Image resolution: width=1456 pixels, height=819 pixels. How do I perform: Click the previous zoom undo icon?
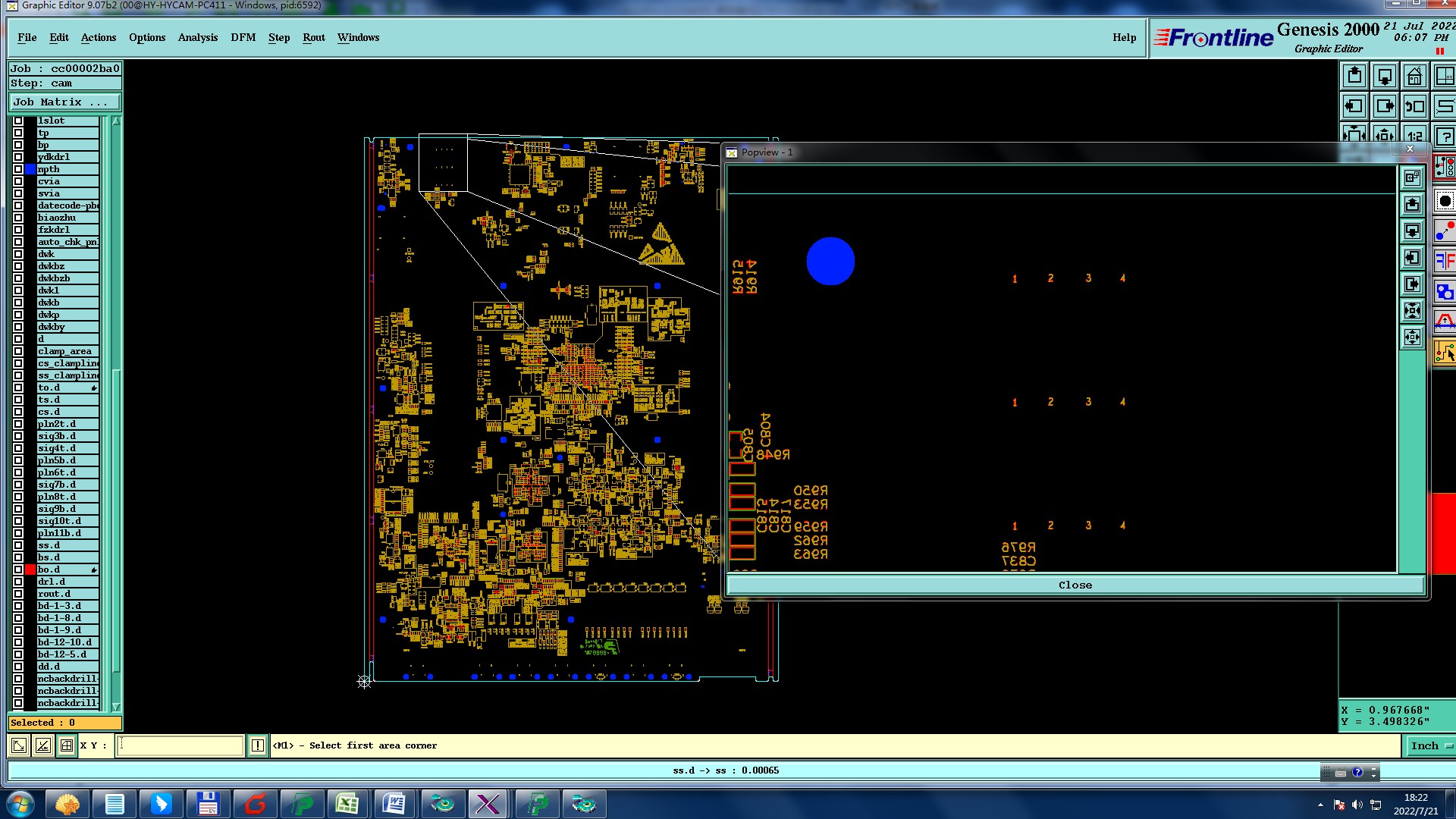(1414, 106)
